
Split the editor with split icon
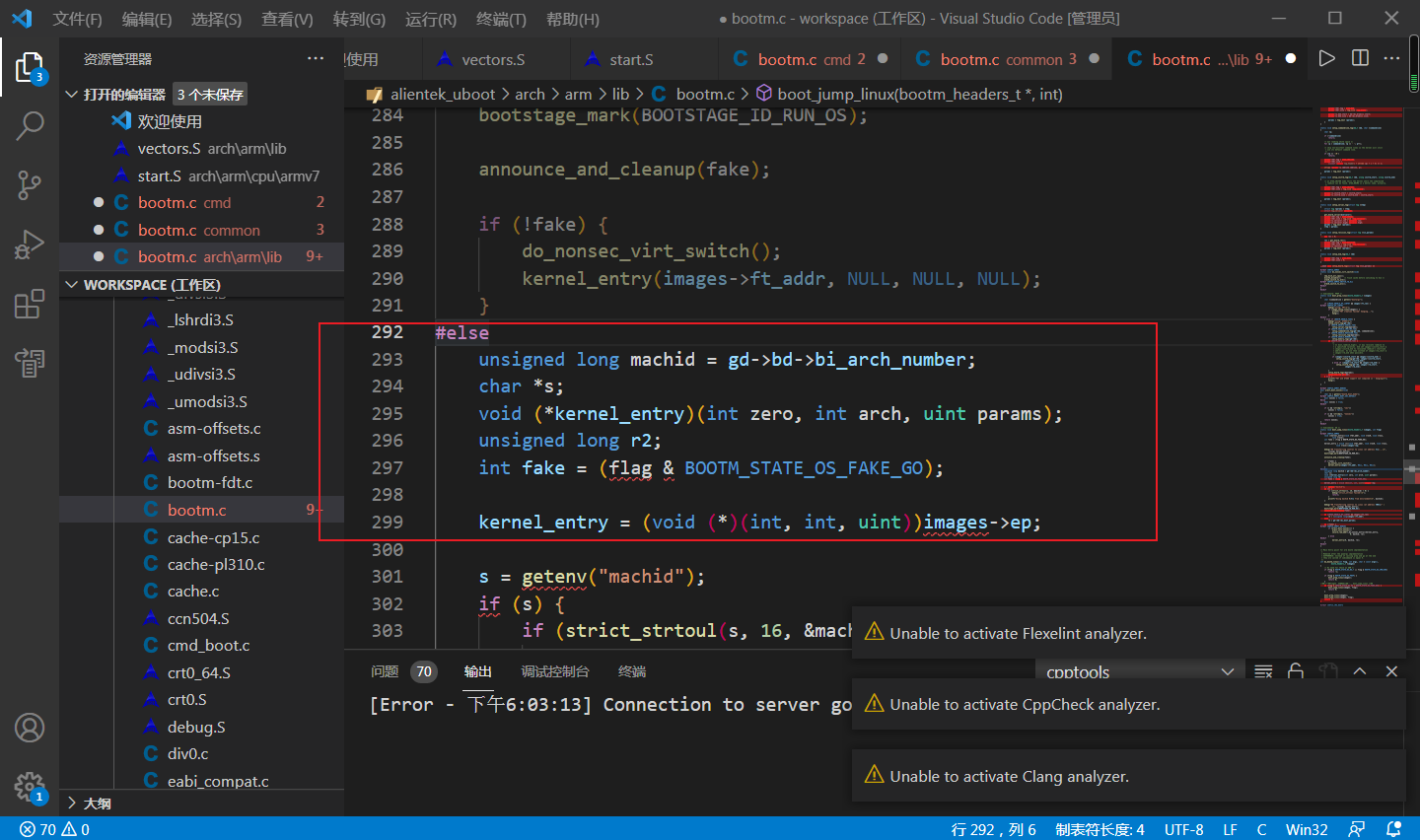(x=1360, y=58)
